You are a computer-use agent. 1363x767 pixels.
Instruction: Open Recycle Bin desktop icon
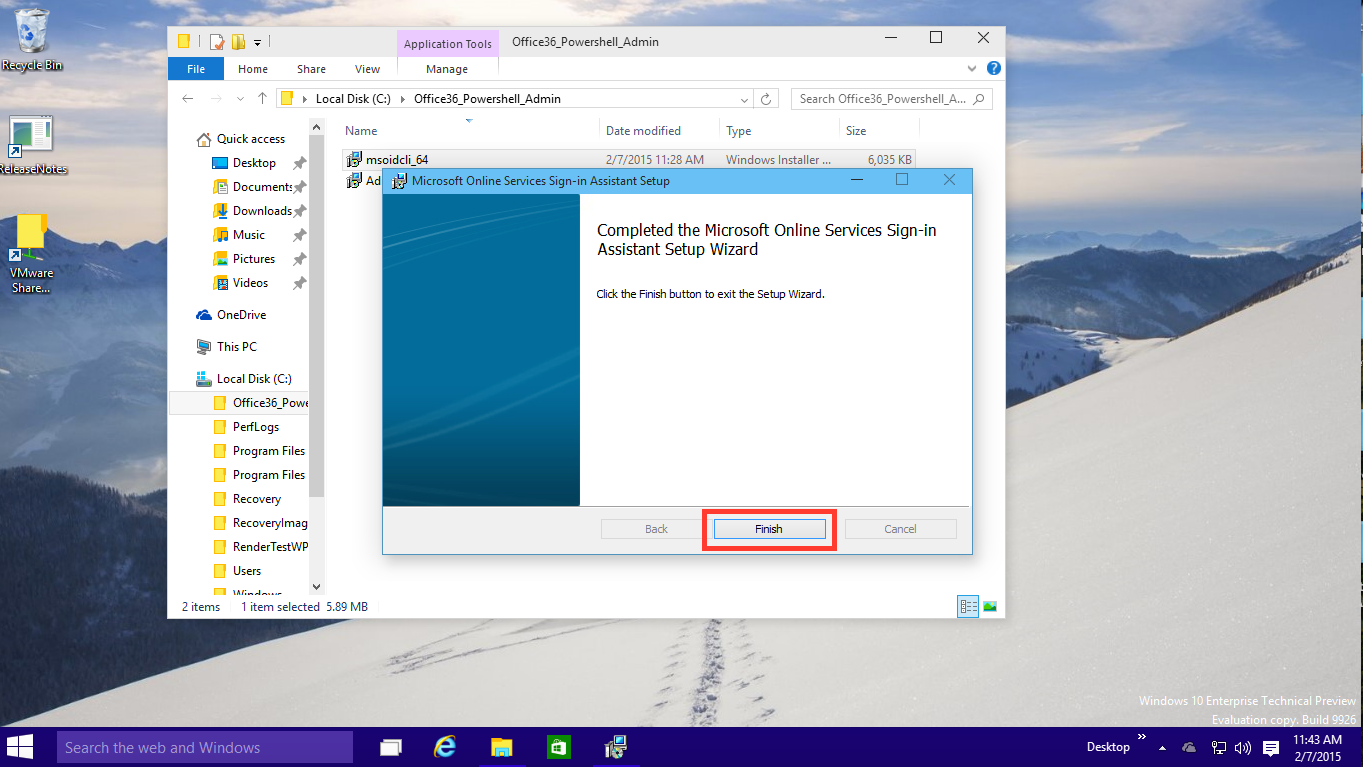[x=32, y=40]
